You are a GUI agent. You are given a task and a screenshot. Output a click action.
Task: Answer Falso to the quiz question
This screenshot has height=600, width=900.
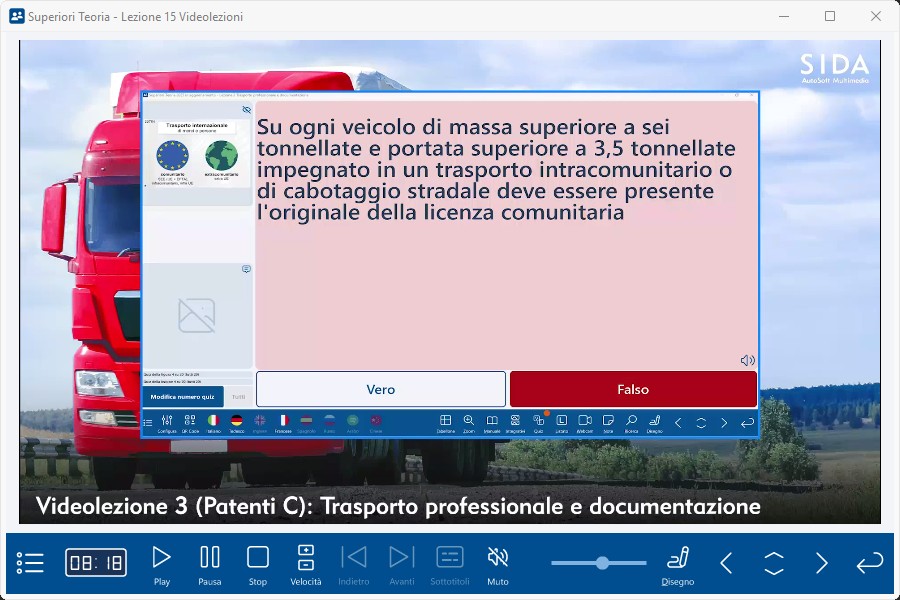[632, 389]
